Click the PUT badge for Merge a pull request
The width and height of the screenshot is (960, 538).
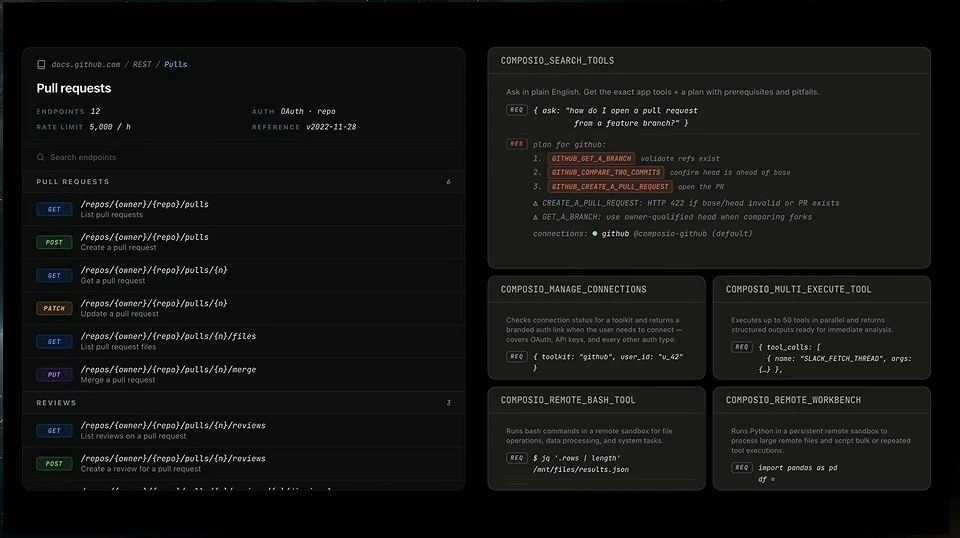[x=54, y=375]
